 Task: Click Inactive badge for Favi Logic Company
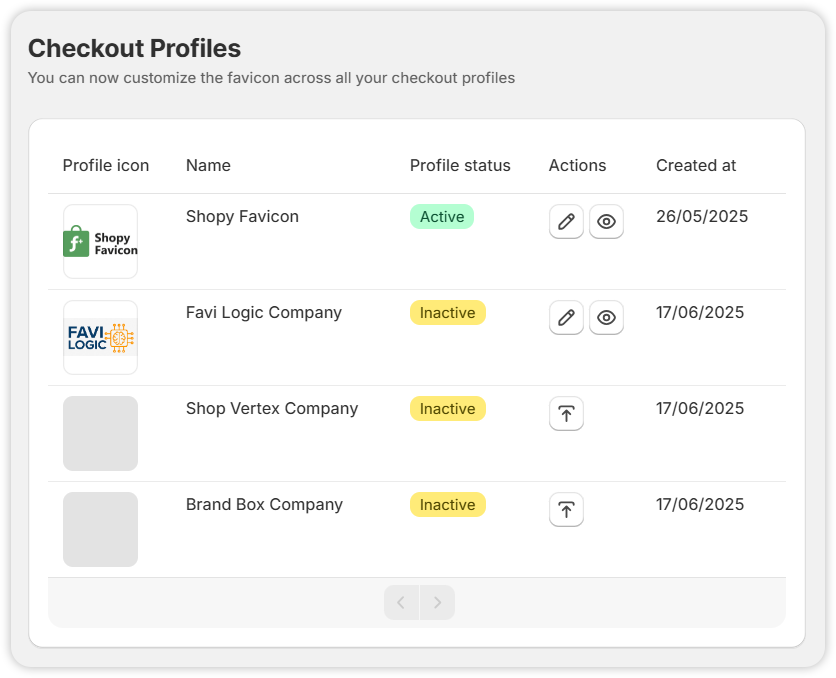448,312
